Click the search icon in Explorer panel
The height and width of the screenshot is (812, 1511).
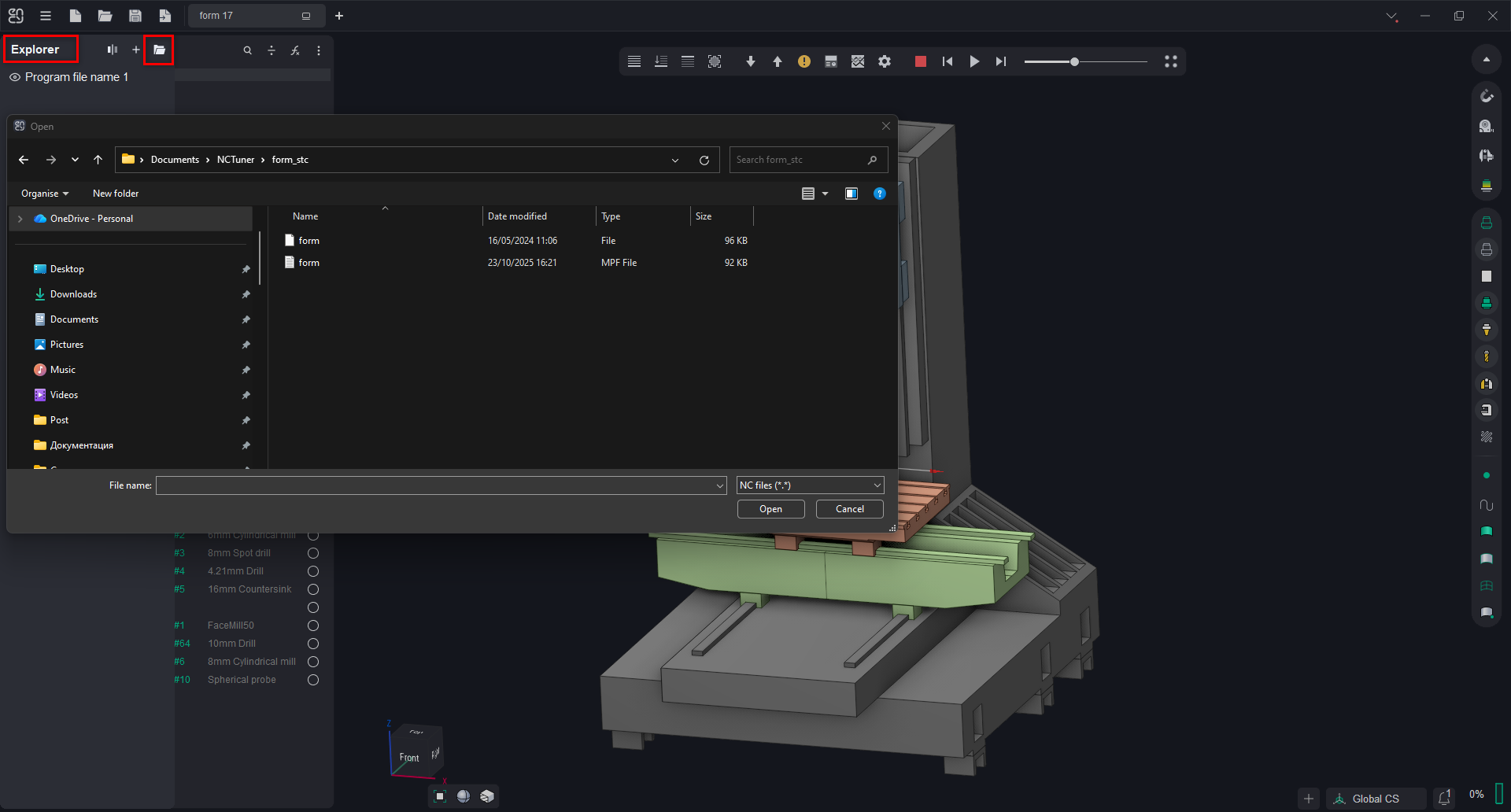247,50
